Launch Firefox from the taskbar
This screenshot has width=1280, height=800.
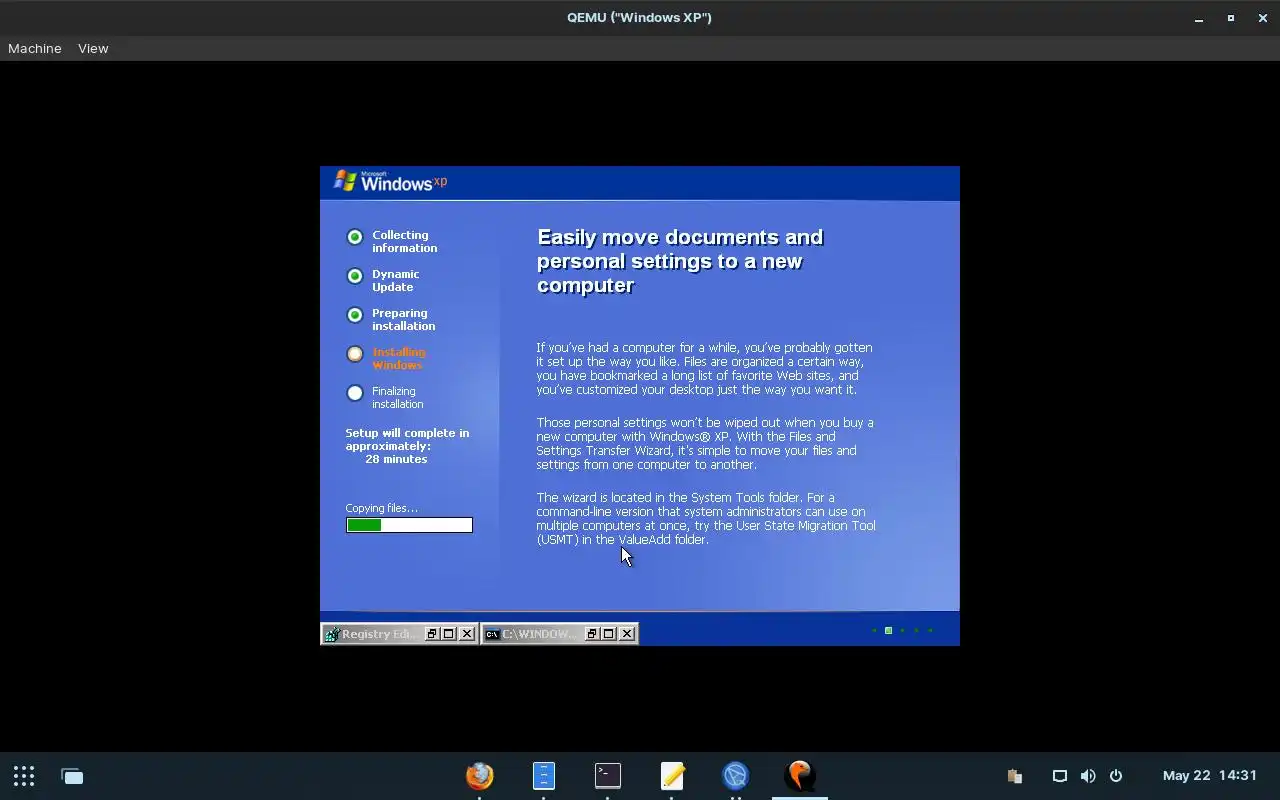480,776
